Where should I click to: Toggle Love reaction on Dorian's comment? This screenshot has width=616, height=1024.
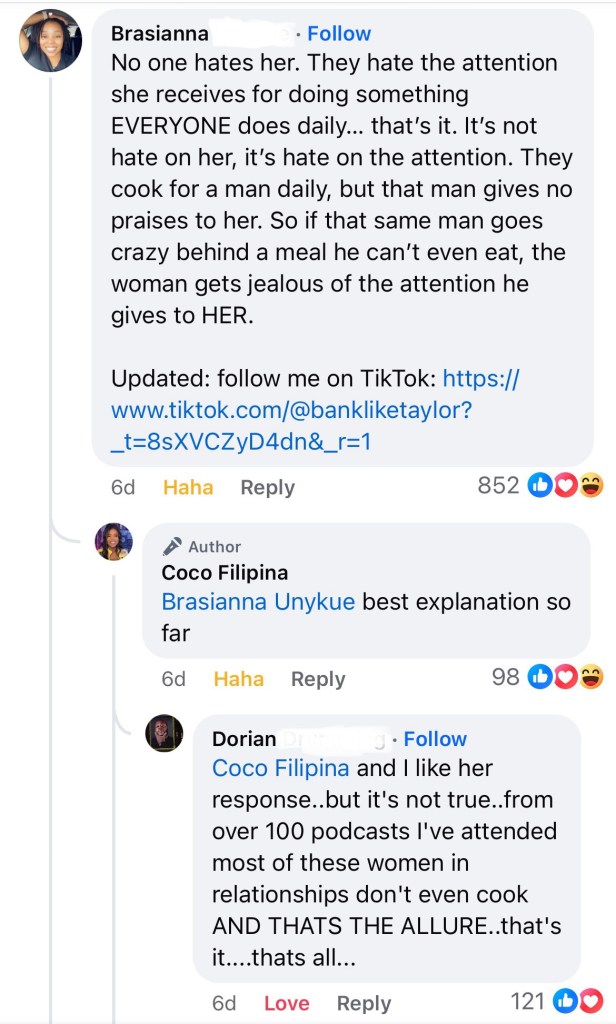(x=286, y=1003)
